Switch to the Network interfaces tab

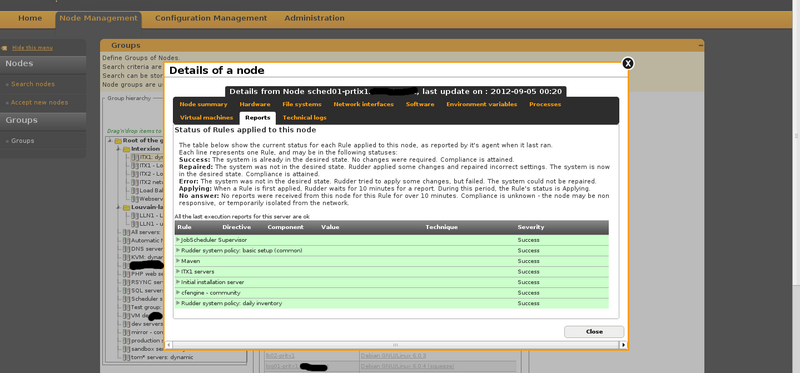(364, 104)
